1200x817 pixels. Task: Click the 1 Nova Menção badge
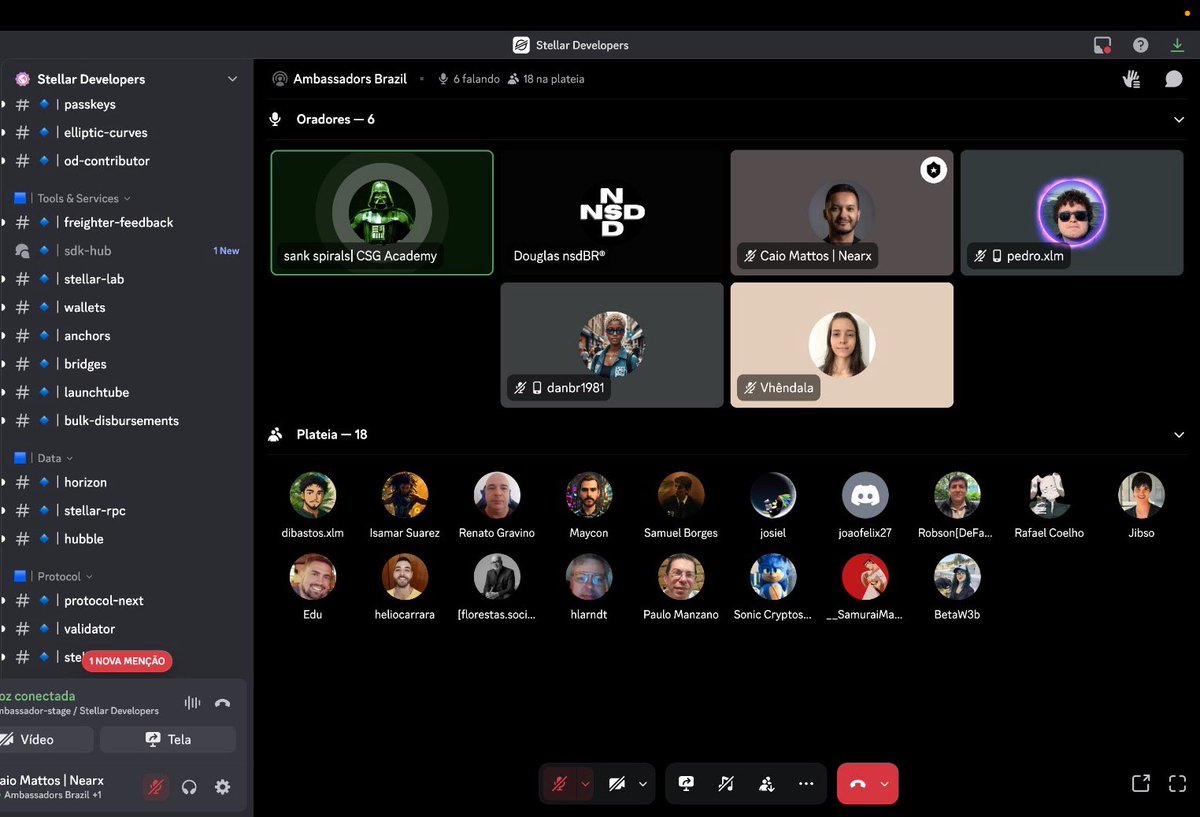[127, 661]
